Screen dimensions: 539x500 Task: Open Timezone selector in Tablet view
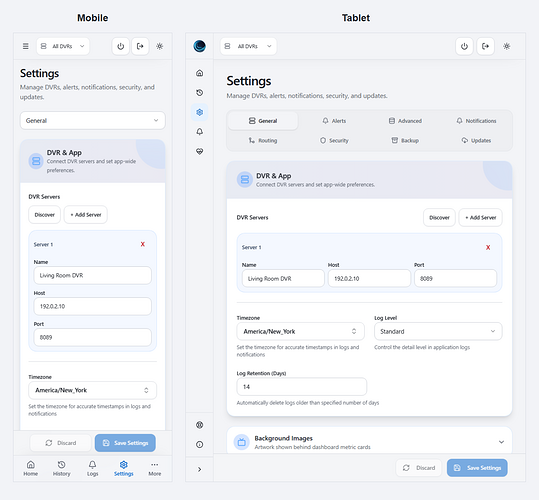pos(300,331)
